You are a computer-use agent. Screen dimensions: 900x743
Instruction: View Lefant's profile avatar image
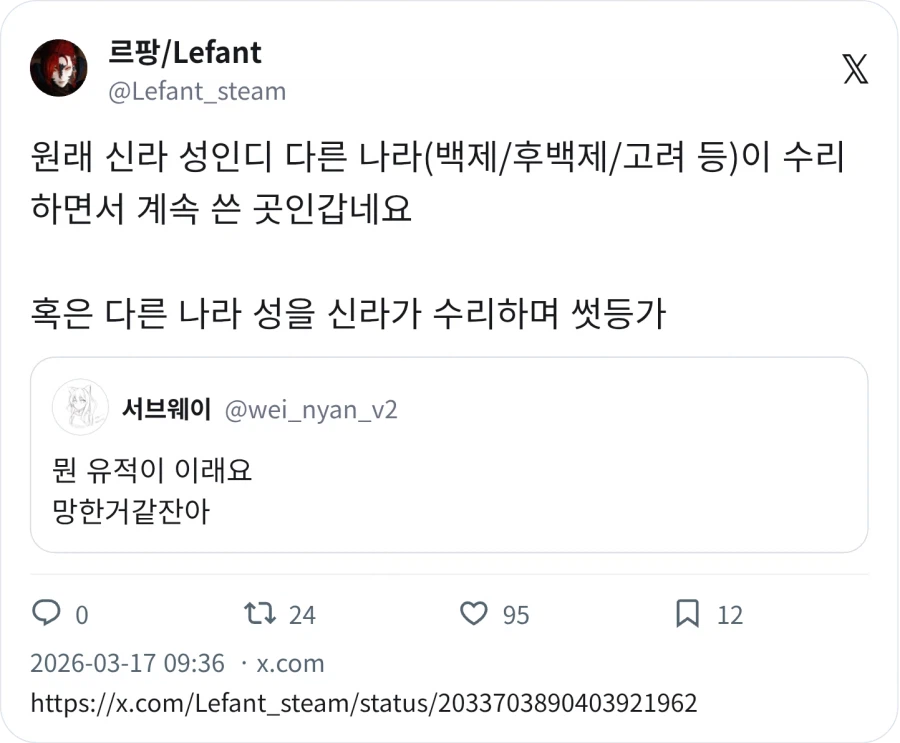(59, 67)
